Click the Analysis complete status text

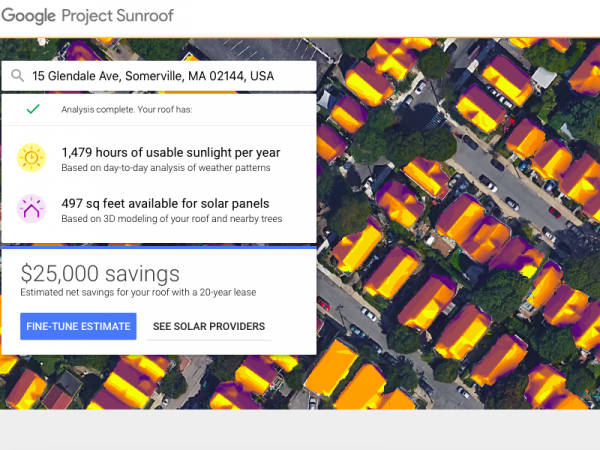[x=127, y=109]
